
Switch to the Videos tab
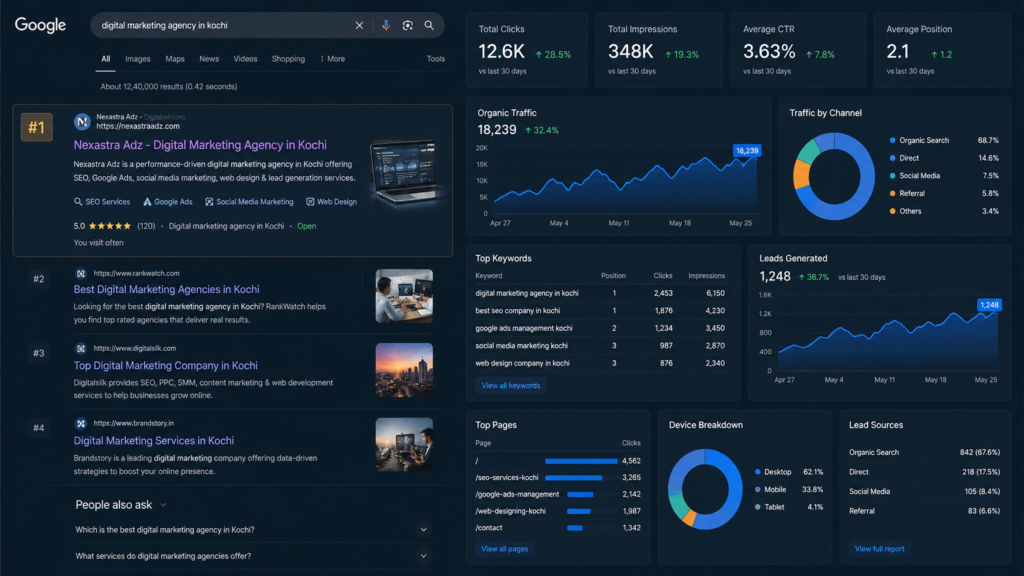(246, 59)
